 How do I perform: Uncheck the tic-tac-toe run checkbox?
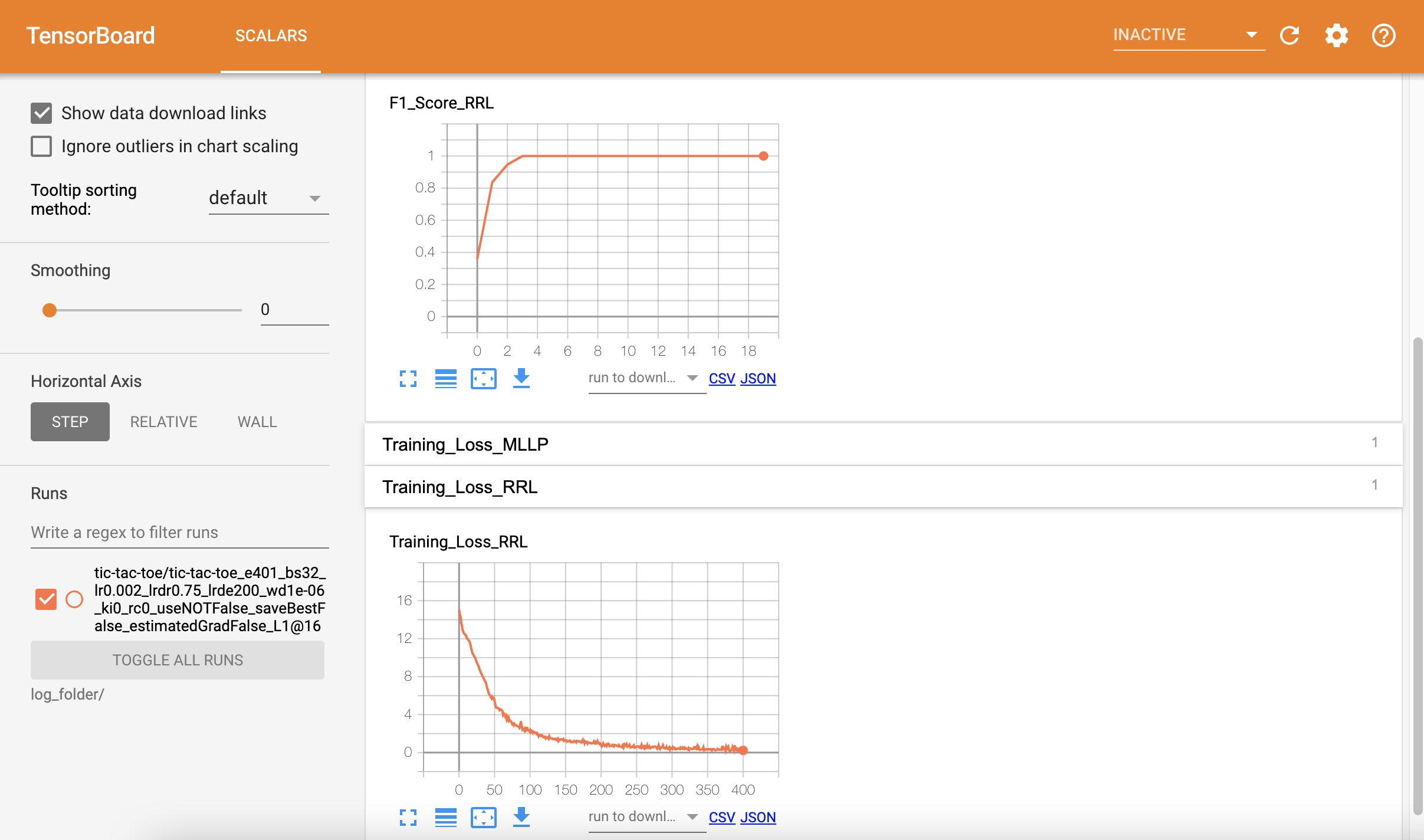pyautogui.click(x=46, y=599)
